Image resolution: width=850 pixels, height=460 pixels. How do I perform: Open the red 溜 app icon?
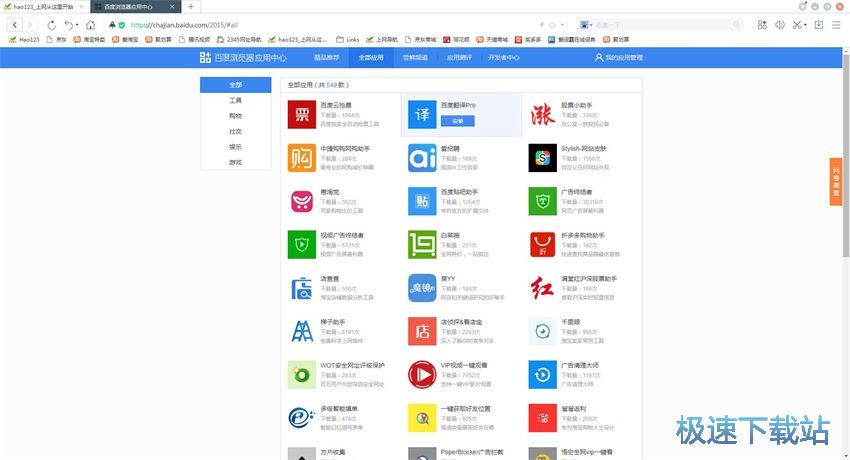point(543,418)
